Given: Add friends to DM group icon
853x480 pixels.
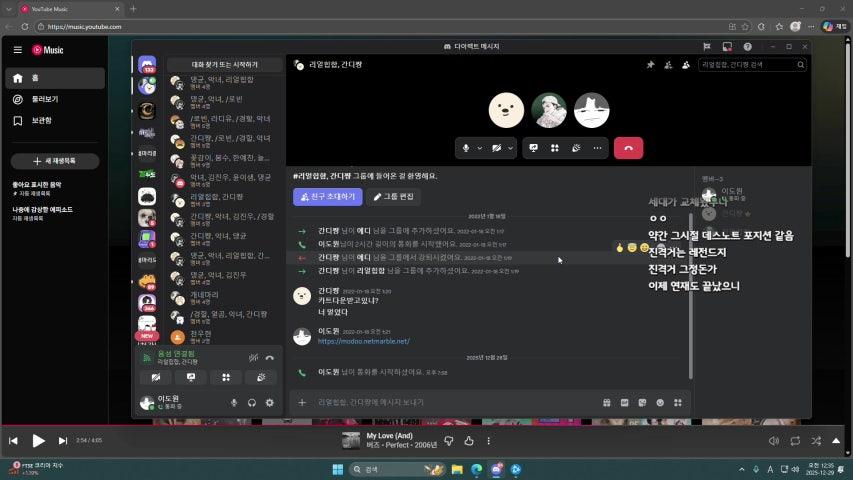Looking at the screenshot, I should tap(668, 65).
